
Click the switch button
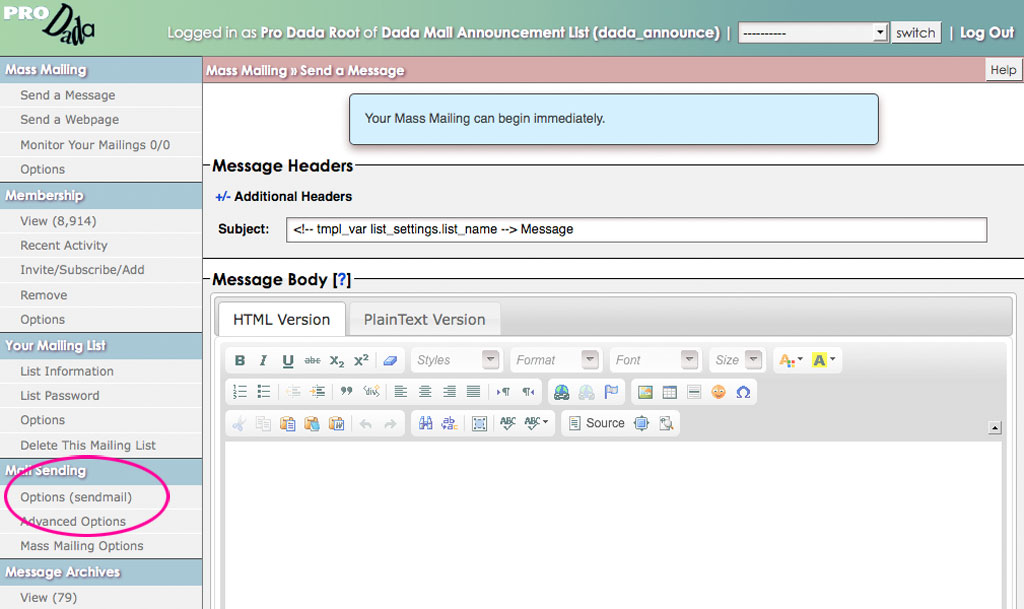[x=916, y=33]
